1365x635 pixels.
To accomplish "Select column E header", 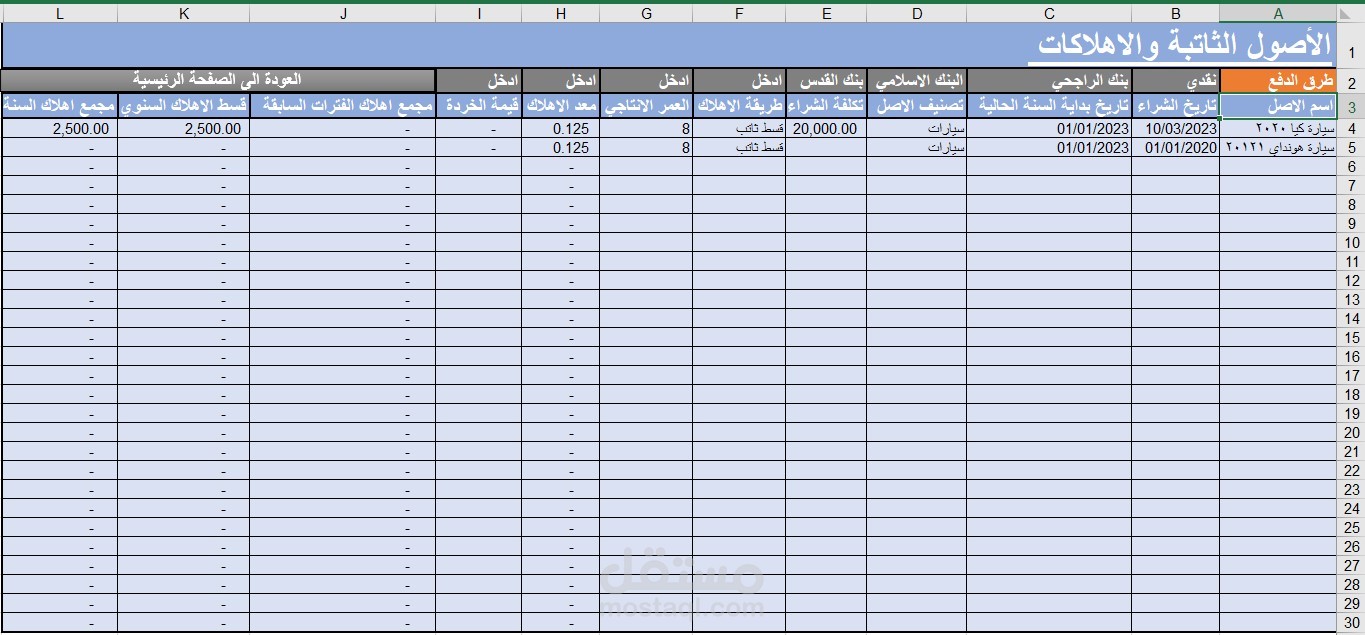I will tap(826, 13).
